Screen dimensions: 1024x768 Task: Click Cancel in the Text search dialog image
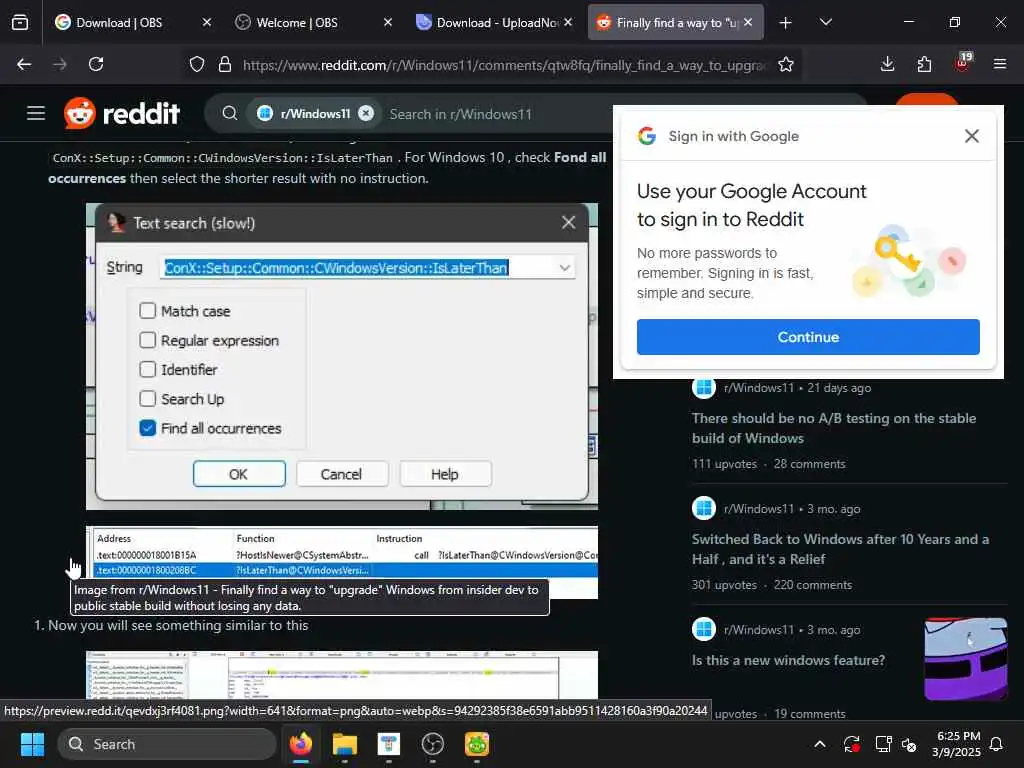pyautogui.click(x=342, y=473)
